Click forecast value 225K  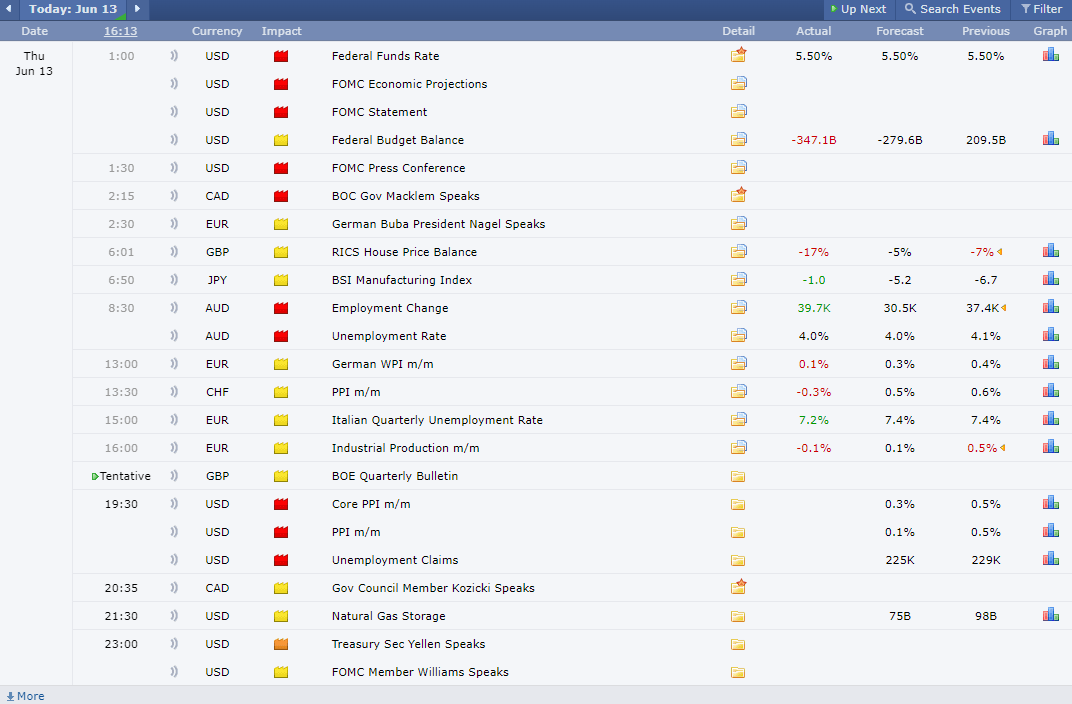[900, 560]
